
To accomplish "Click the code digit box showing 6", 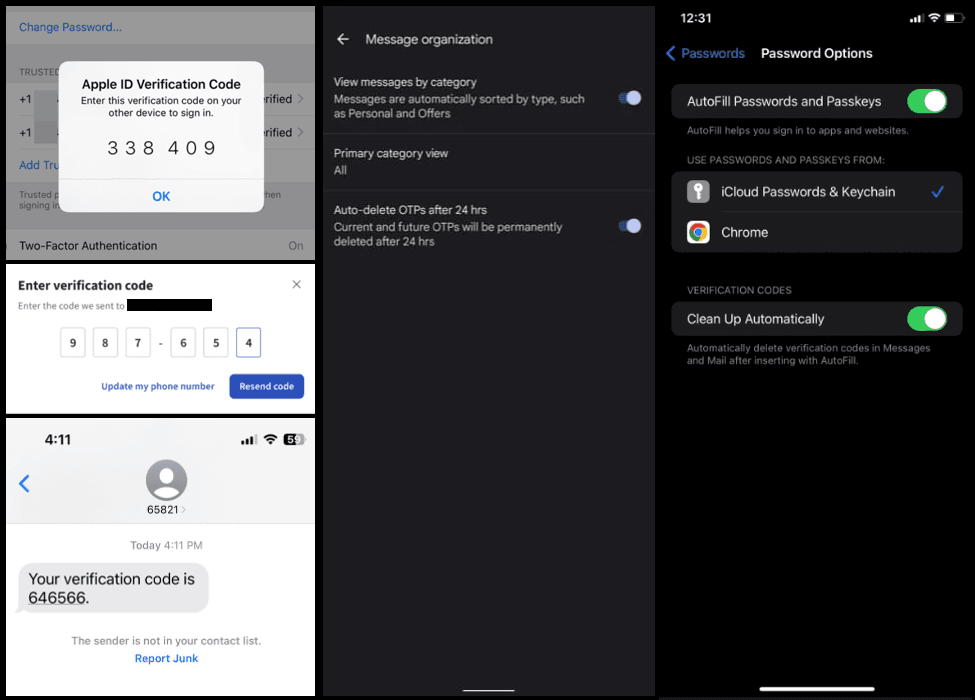I will [183, 343].
